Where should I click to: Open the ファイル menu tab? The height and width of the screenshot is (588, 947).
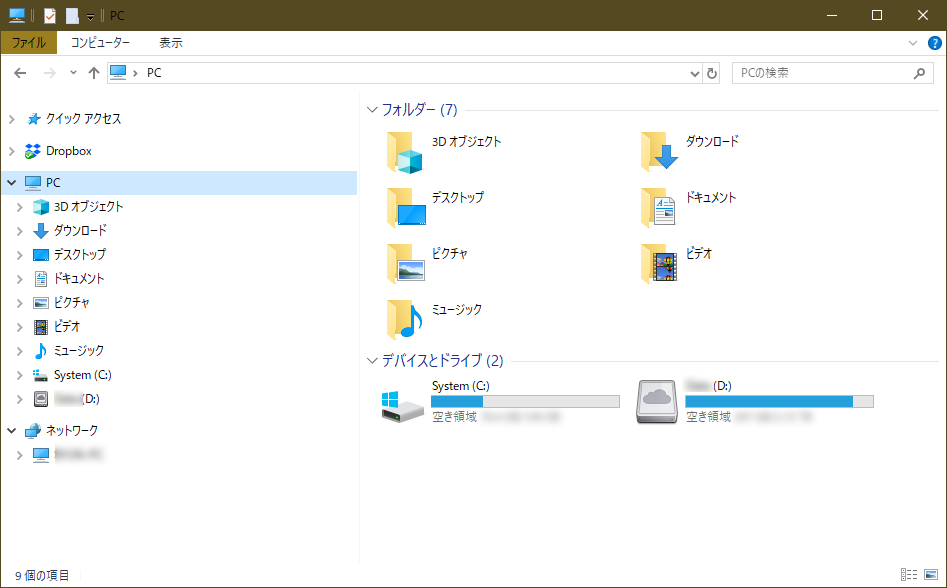click(x=29, y=43)
